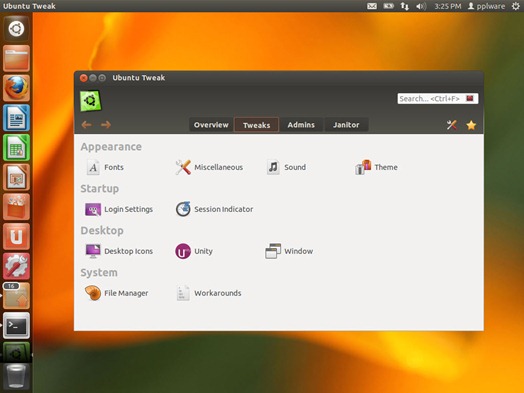This screenshot has width=524, height=393.
Task: Open the Unity tweak
Action: [194, 251]
